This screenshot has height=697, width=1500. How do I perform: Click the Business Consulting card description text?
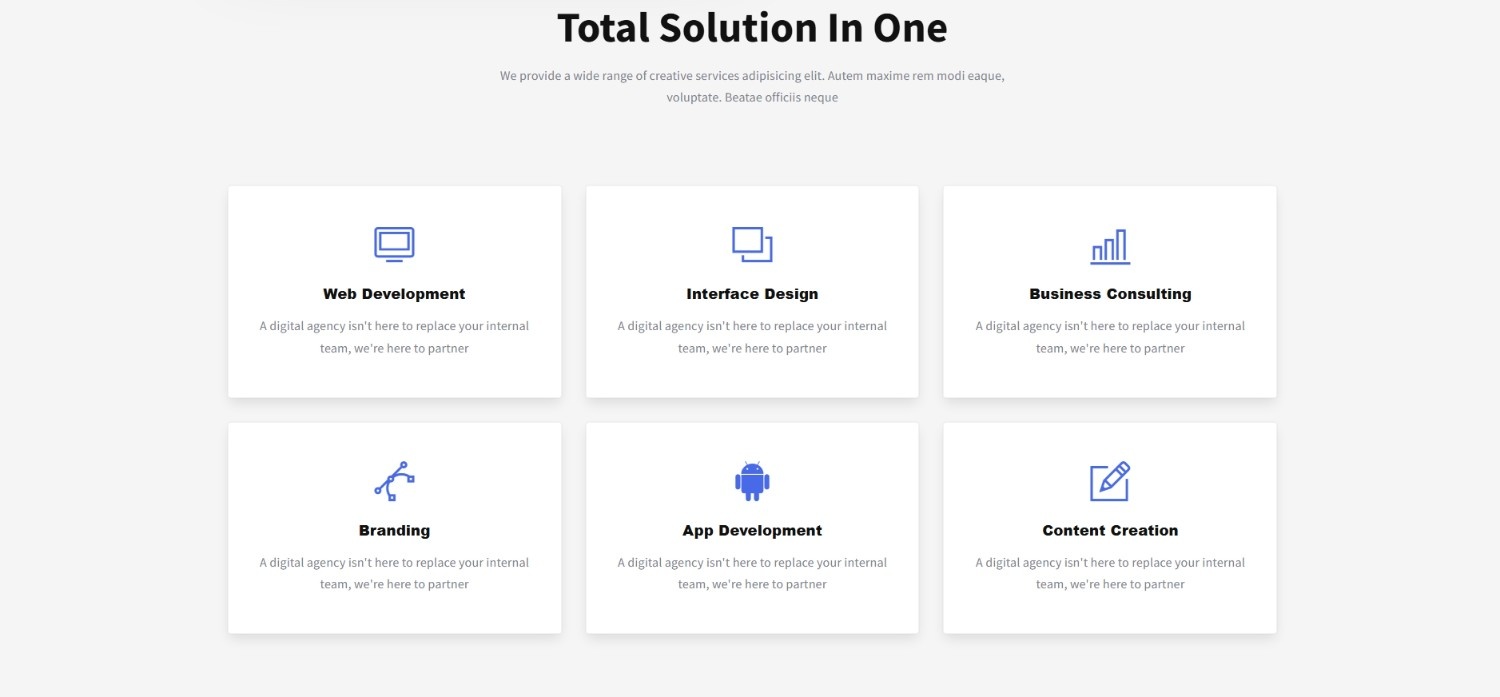click(1110, 337)
